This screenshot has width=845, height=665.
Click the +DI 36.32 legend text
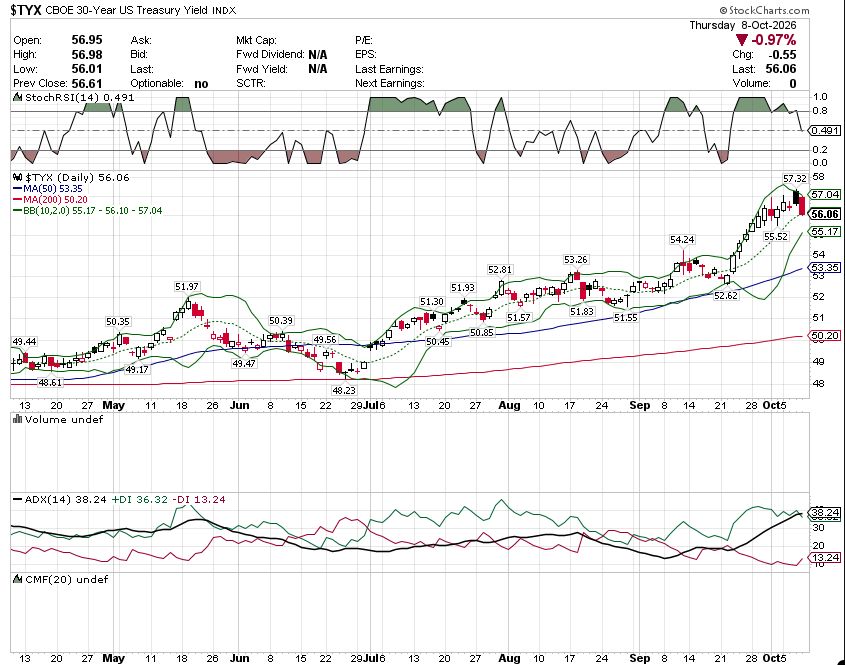click(140, 500)
